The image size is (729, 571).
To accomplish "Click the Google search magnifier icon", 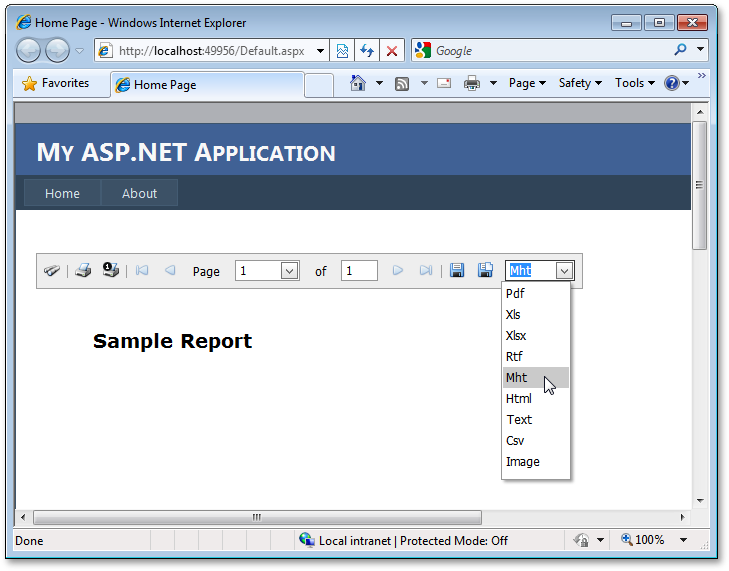I will tap(680, 50).
